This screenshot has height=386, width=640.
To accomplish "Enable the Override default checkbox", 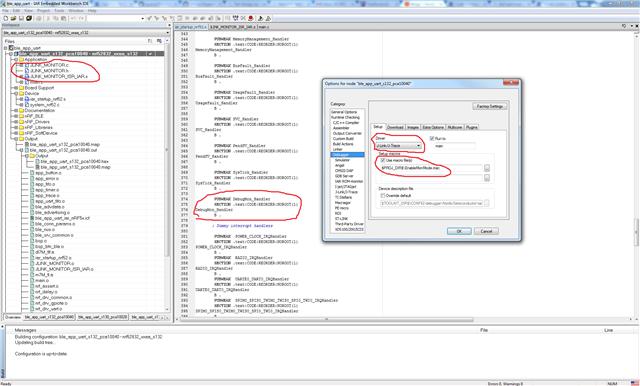I will 383,195.
